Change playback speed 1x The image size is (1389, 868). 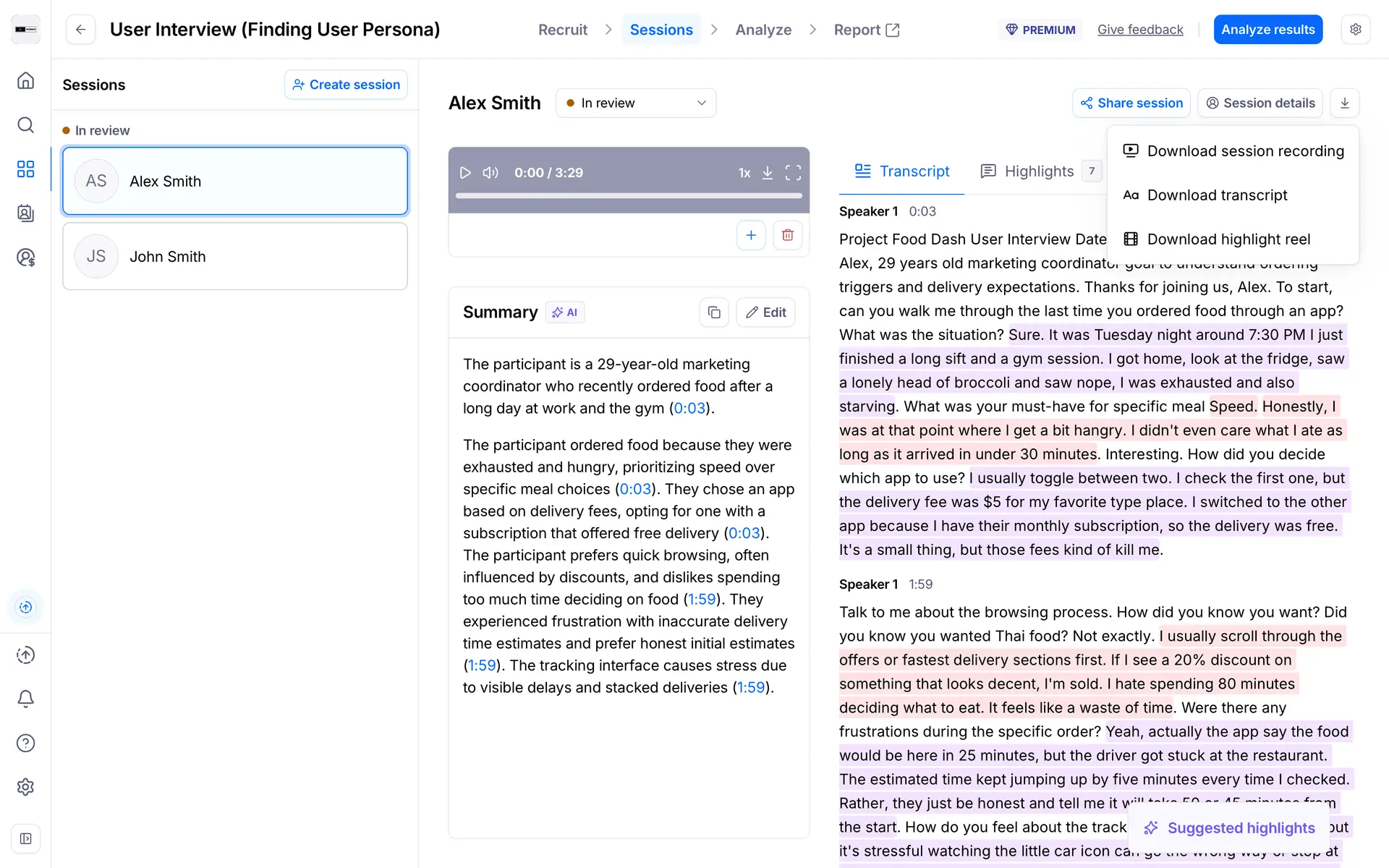coord(744,173)
